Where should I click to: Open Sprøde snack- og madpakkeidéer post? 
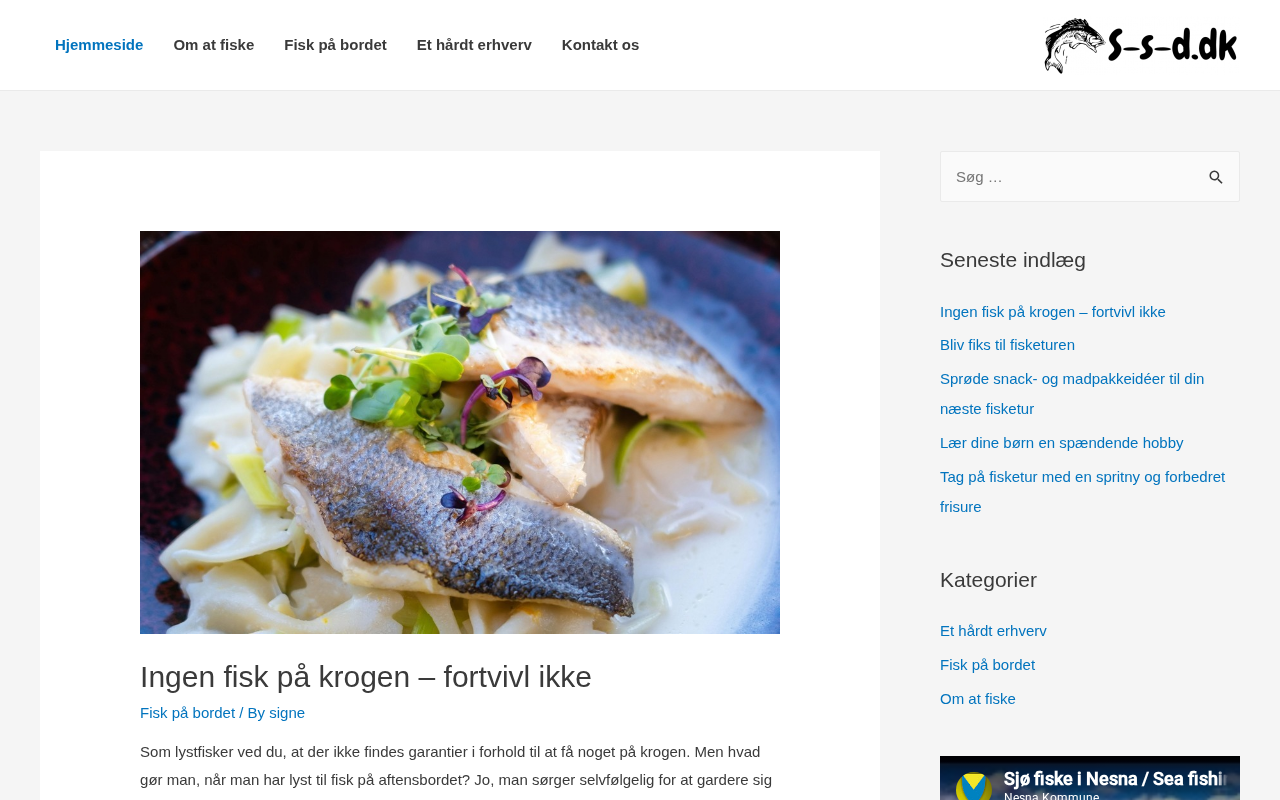[1072, 394]
